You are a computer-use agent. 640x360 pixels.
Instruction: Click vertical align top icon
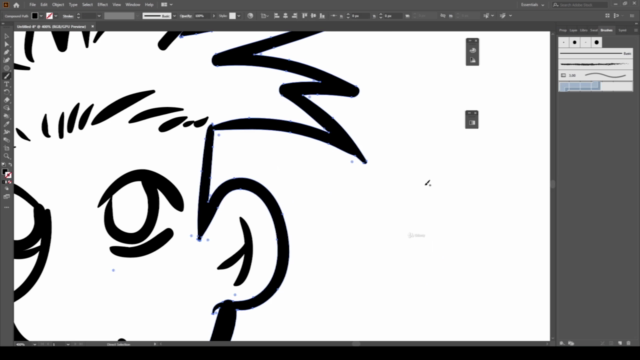[304, 16]
